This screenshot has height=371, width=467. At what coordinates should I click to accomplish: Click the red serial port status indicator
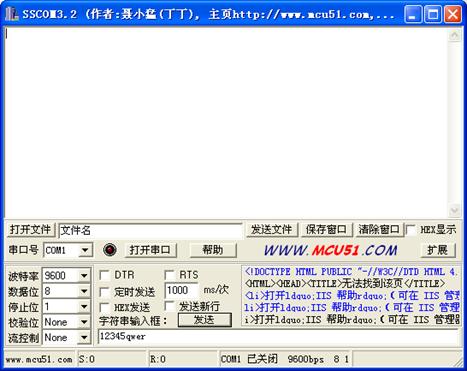(x=110, y=250)
